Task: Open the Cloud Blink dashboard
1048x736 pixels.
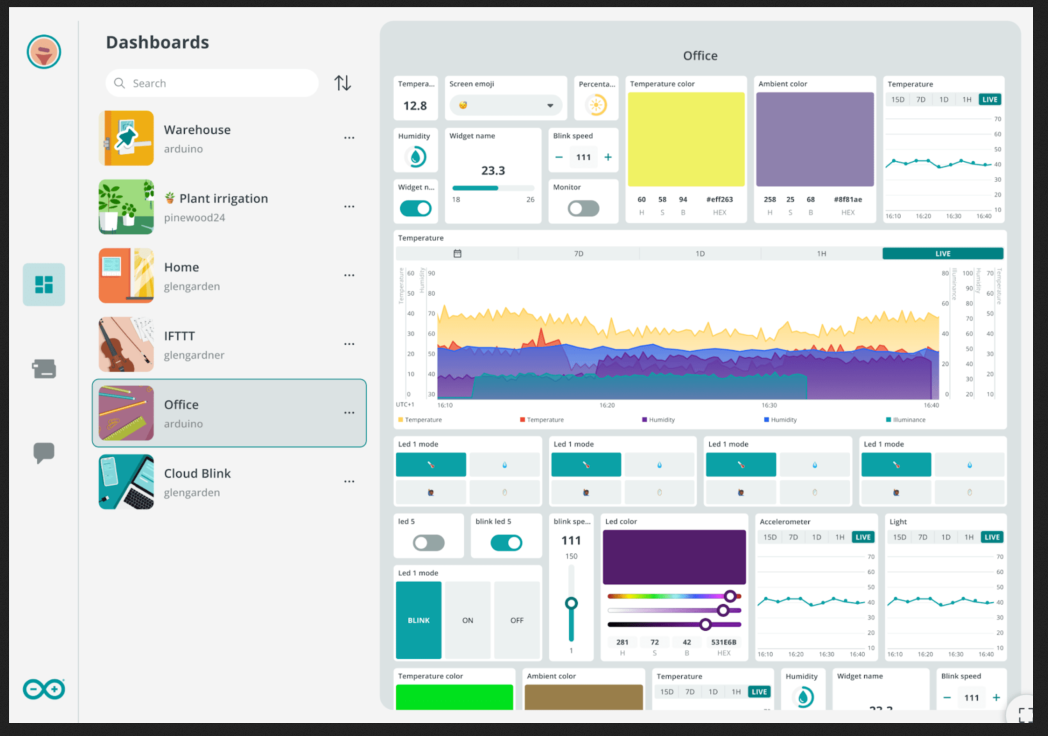Action: 229,481
